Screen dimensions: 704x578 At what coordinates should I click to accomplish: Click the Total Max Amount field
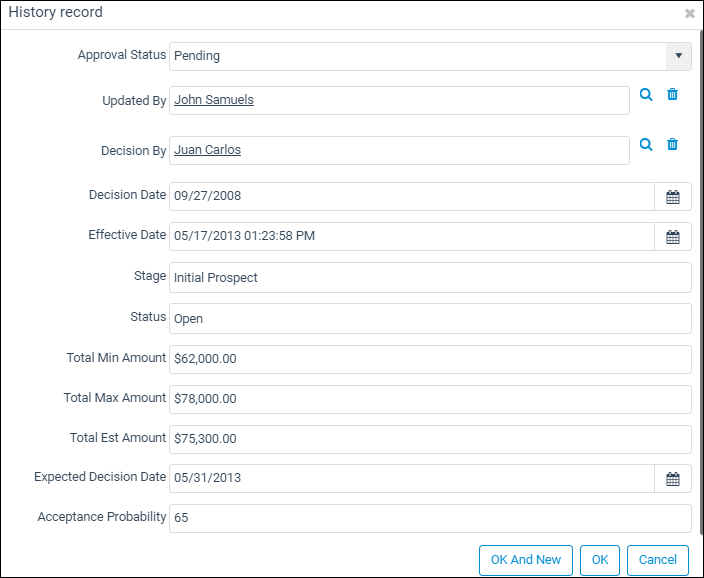[430, 399]
